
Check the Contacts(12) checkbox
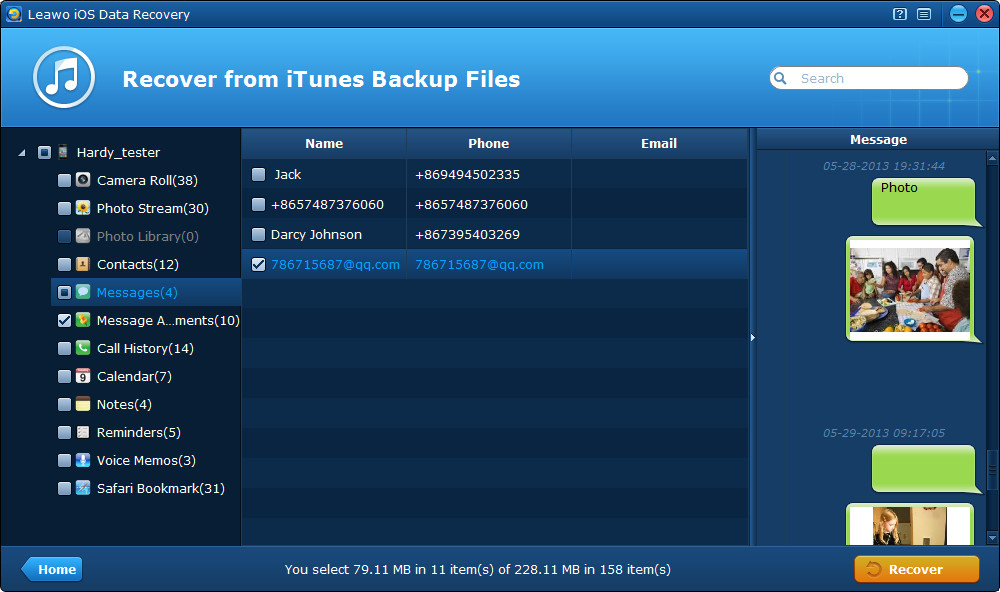(64, 265)
